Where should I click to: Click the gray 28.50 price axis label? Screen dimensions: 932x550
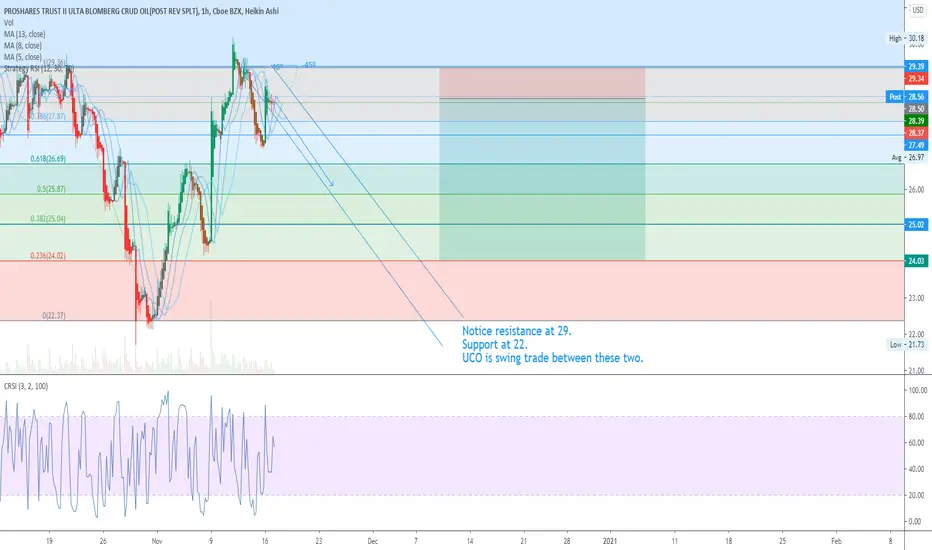coord(916,109)
